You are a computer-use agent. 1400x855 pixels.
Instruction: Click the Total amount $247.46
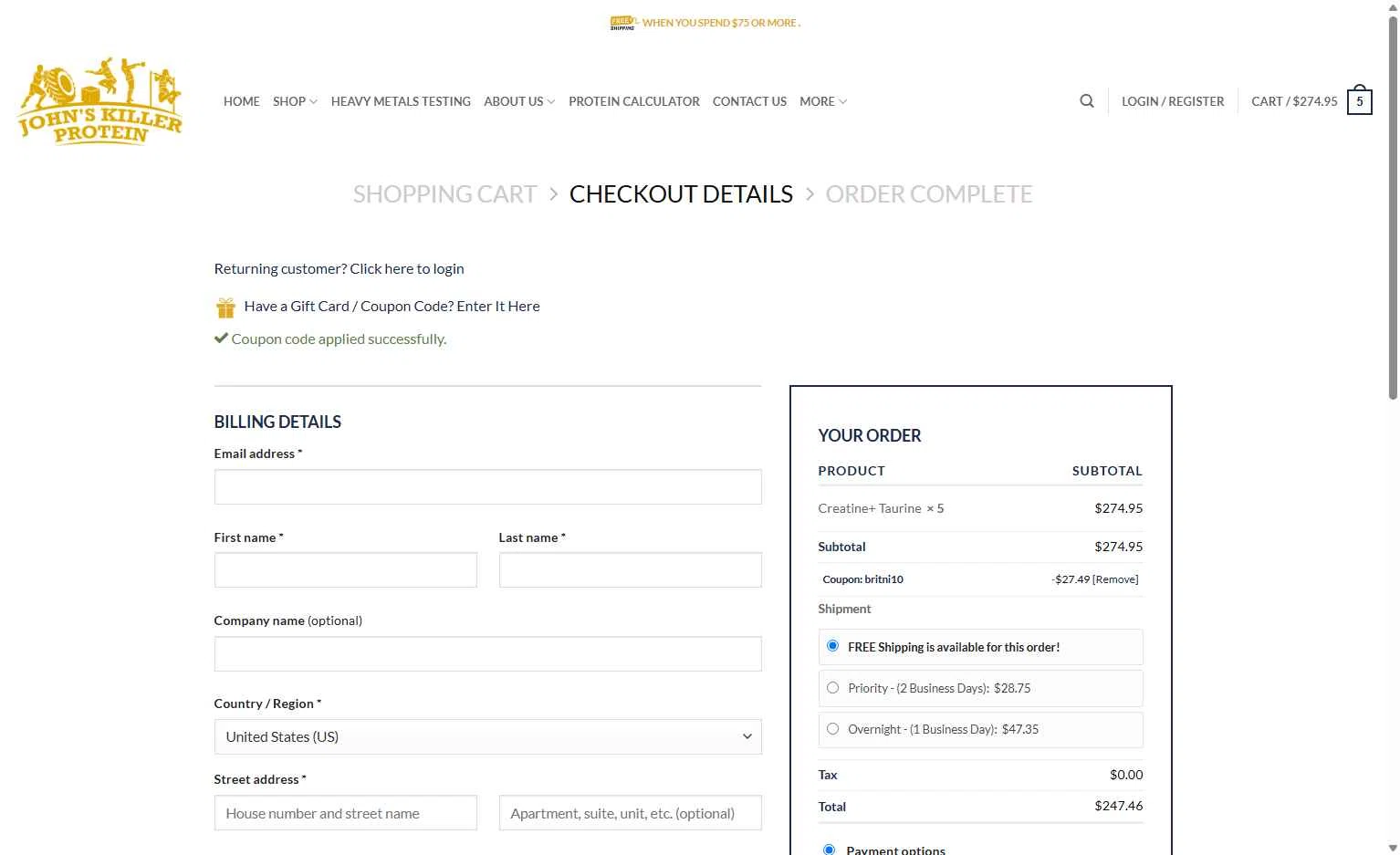coord(1119,806)
